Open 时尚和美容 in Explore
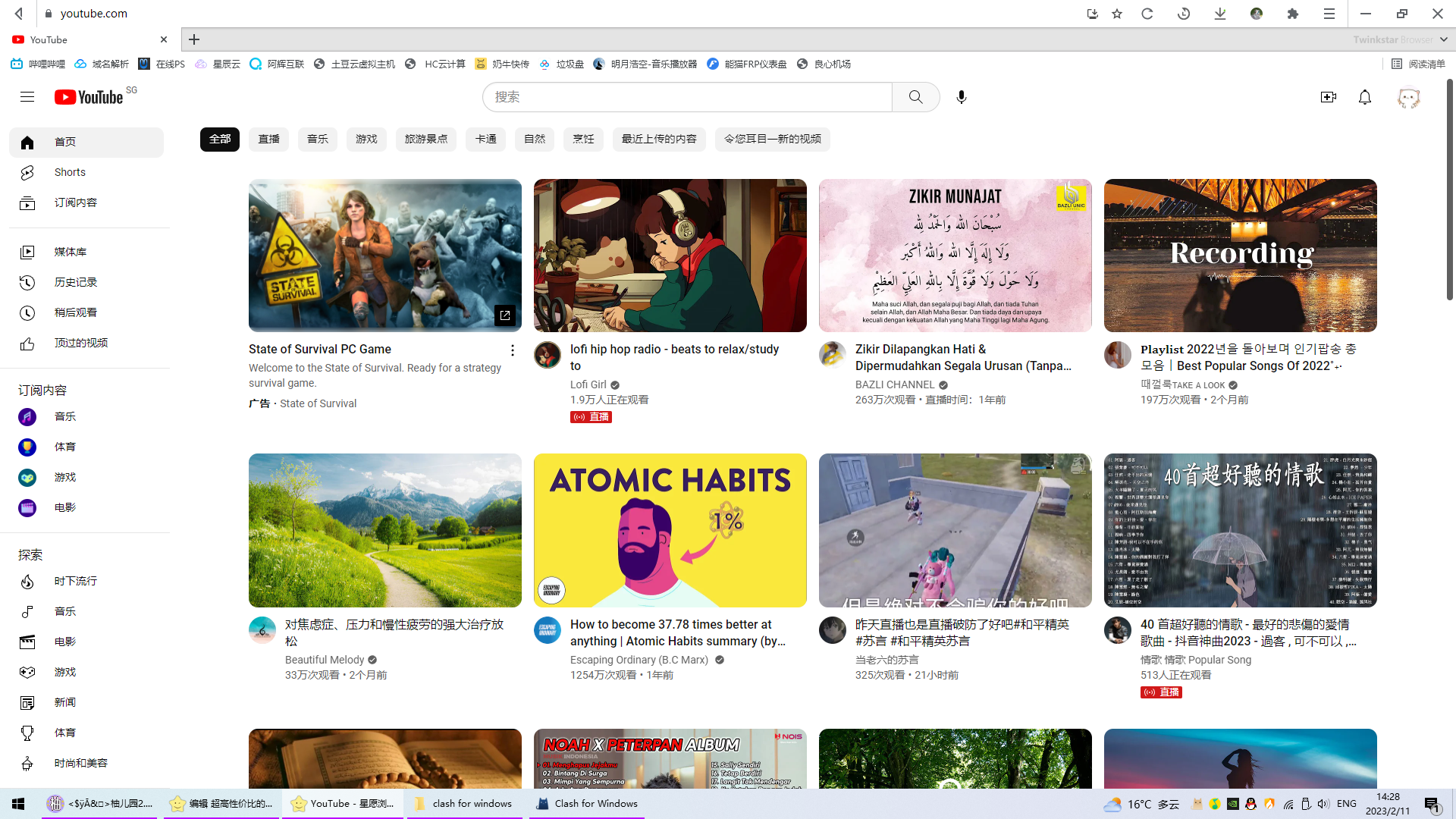1456x819 pixels. [x=86, y=763]
